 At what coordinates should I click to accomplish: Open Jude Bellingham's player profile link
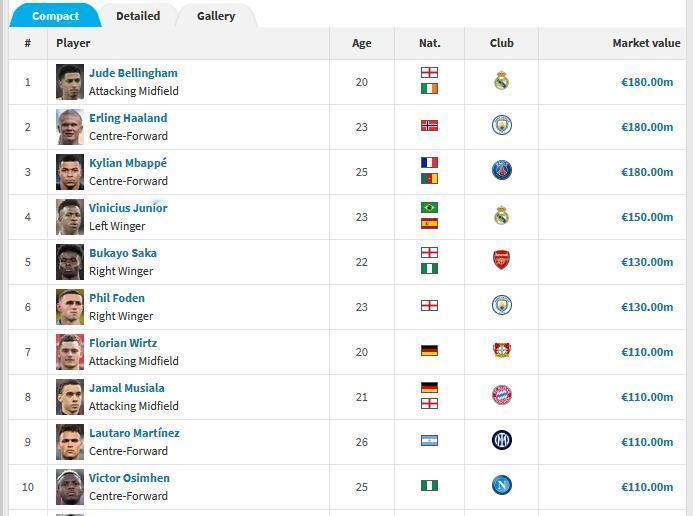click(133, 73)
